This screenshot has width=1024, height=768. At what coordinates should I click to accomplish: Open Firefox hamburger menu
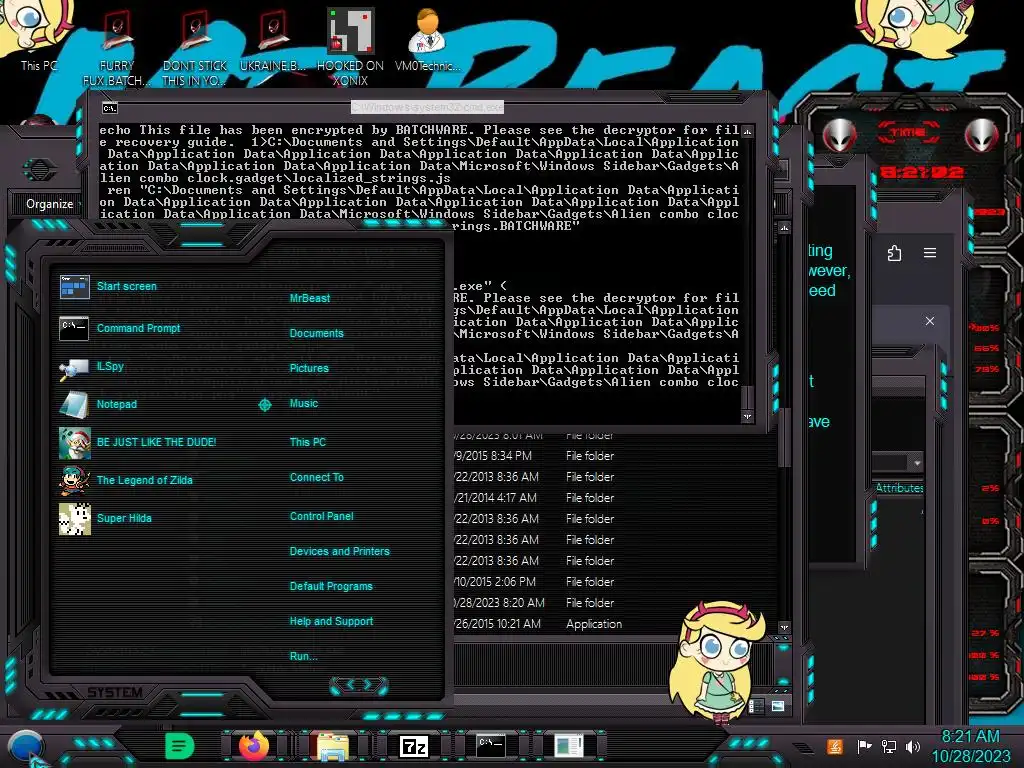930,253
